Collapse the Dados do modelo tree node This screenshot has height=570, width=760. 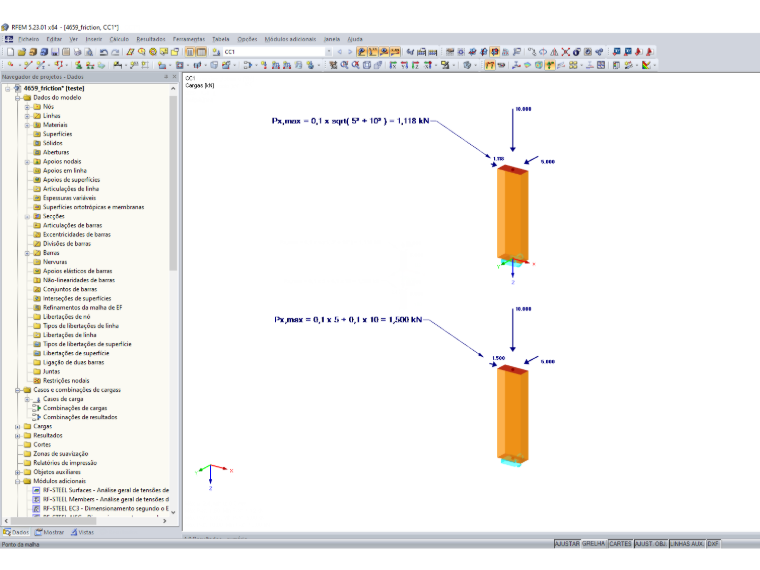coord(17,98)
